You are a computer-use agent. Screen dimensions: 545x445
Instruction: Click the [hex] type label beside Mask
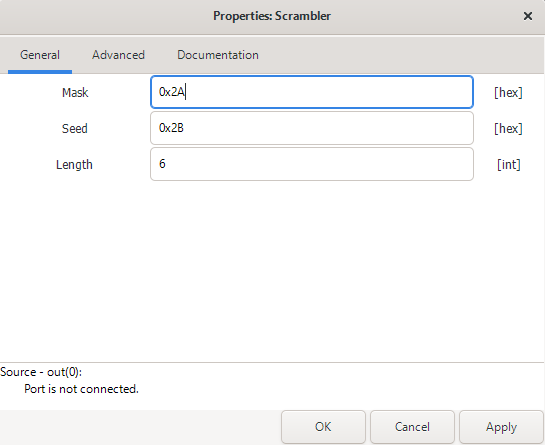(508, 92)
